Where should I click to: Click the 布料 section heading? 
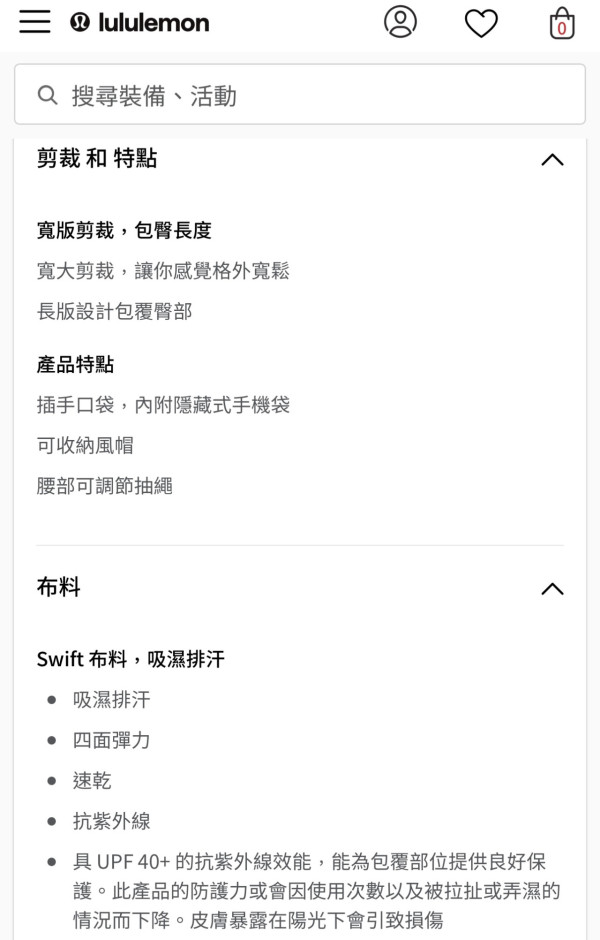click(58, 587)
